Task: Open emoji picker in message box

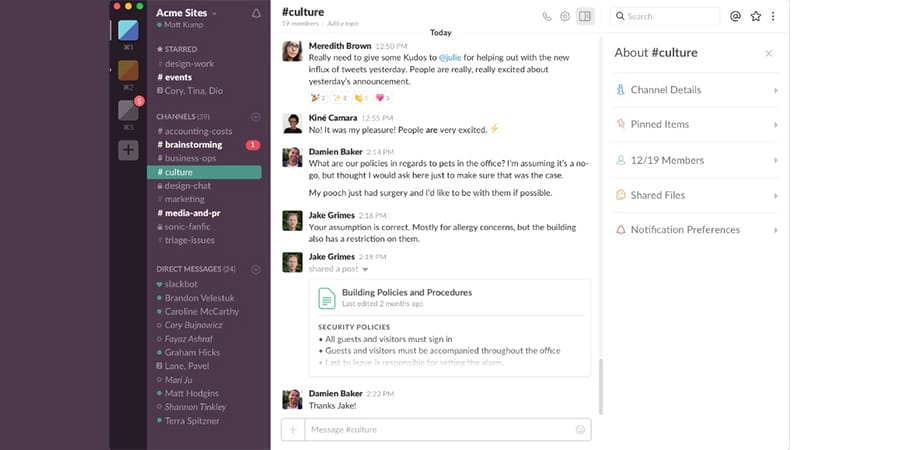Action: (580, 430)
